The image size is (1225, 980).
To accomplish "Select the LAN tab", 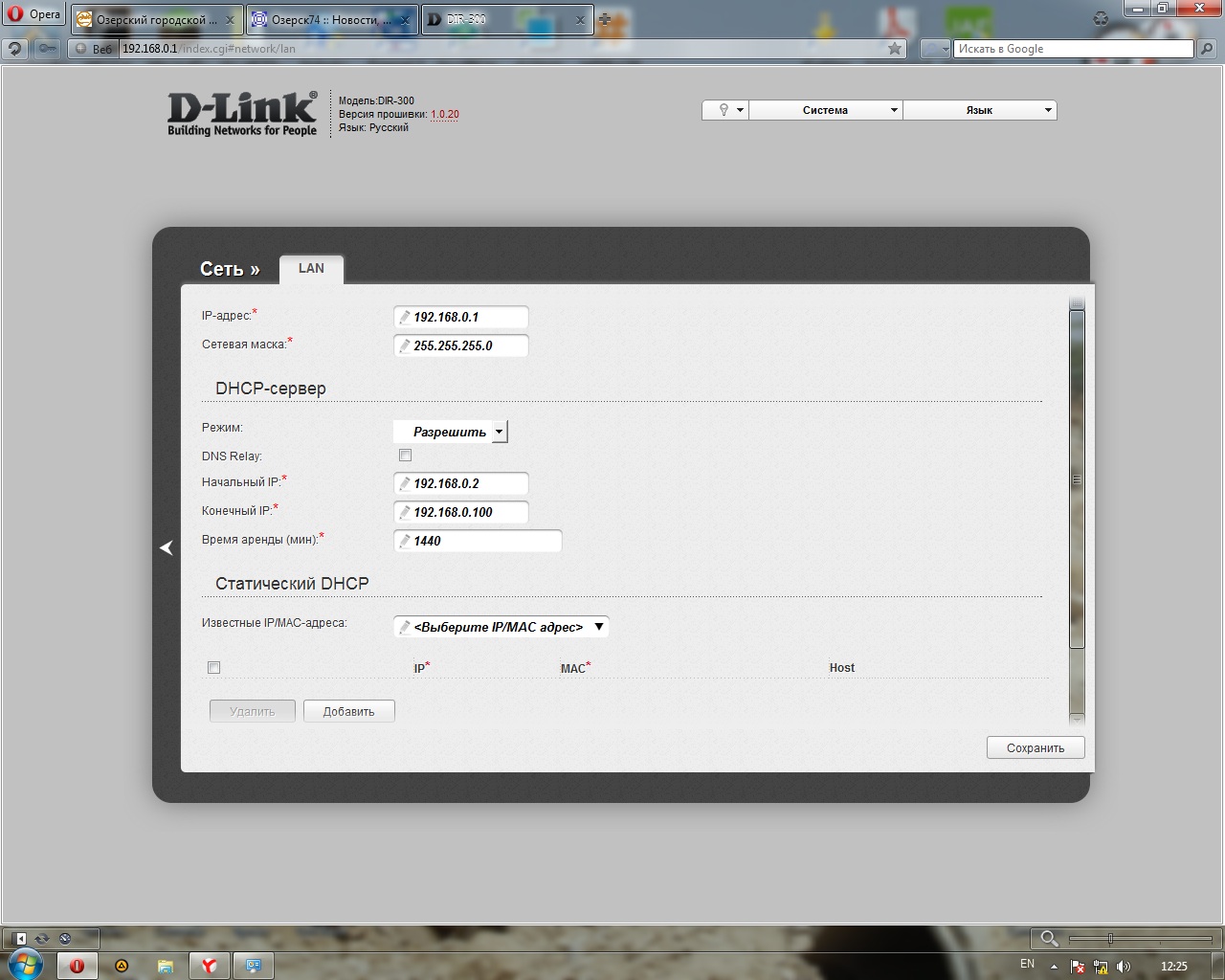I will click(311, 269).
